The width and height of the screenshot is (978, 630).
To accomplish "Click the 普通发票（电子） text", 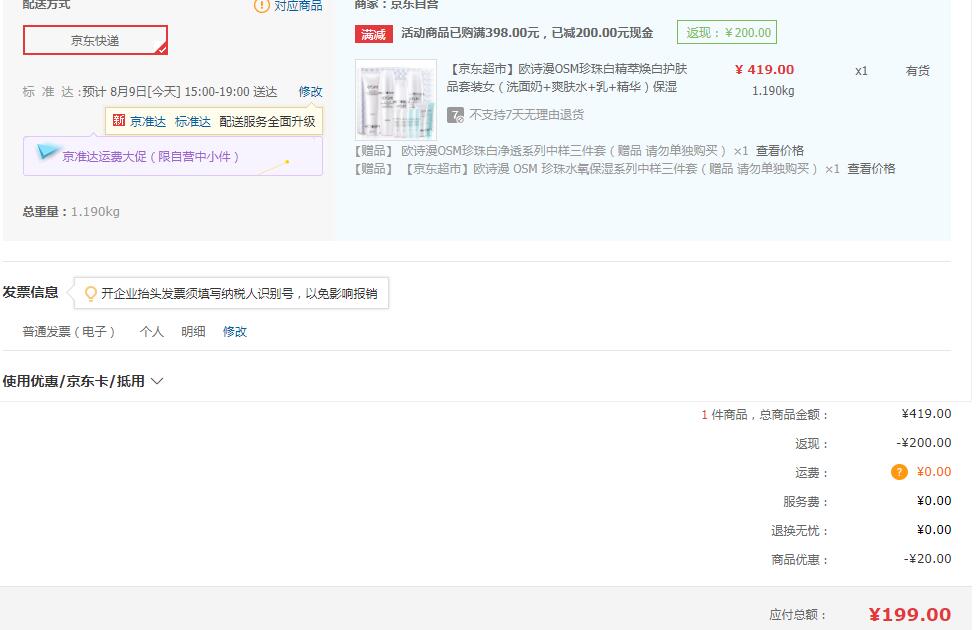I will coord(69,332).
